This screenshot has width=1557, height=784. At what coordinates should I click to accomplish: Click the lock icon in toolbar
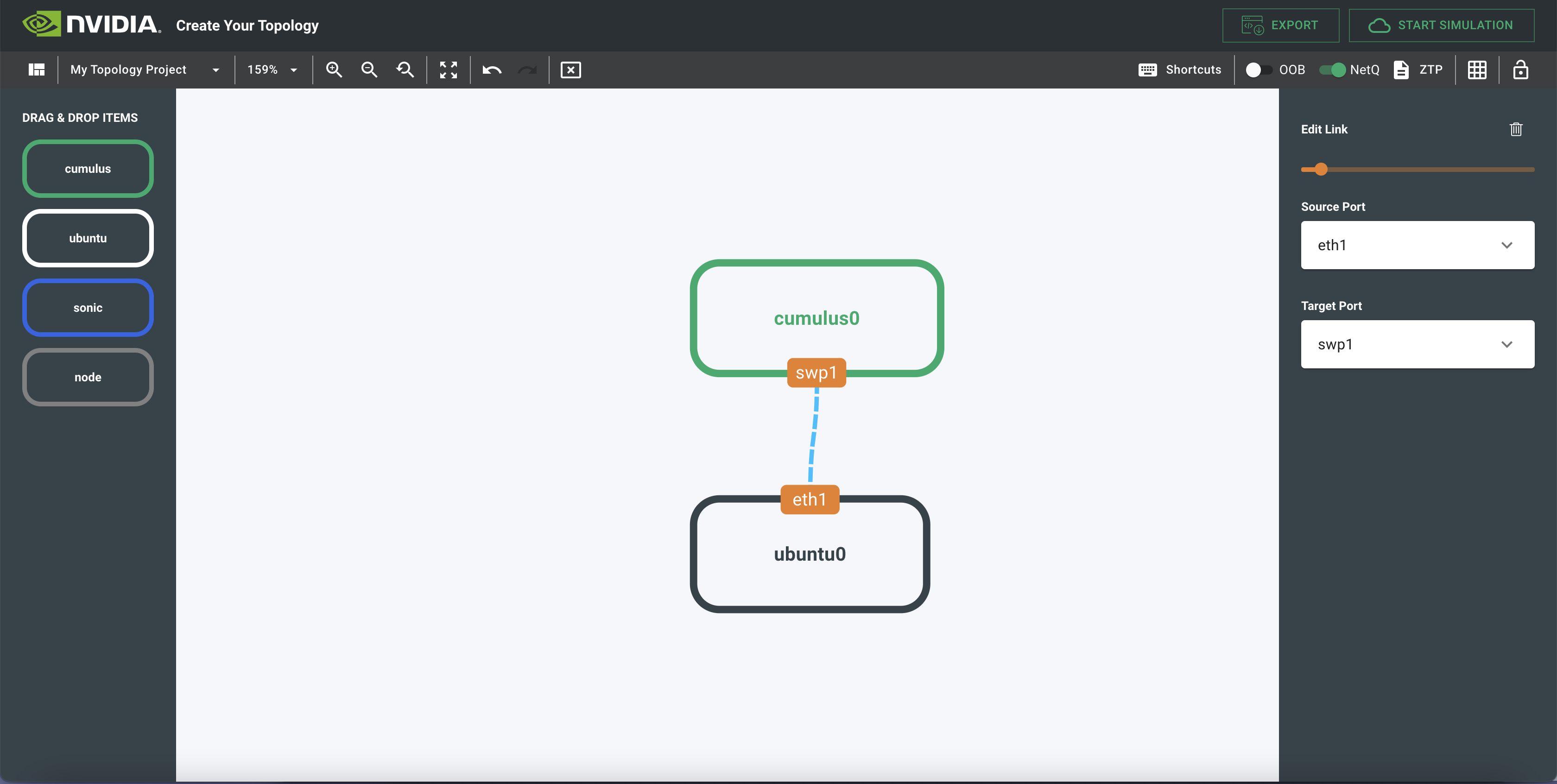click(x=1520, y=70)
